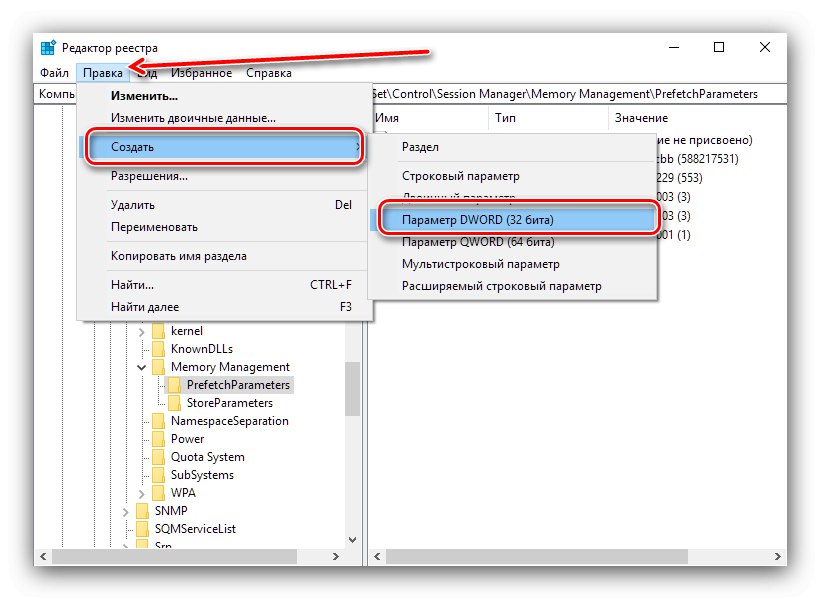Select the SubSystems key

(202, 475)
